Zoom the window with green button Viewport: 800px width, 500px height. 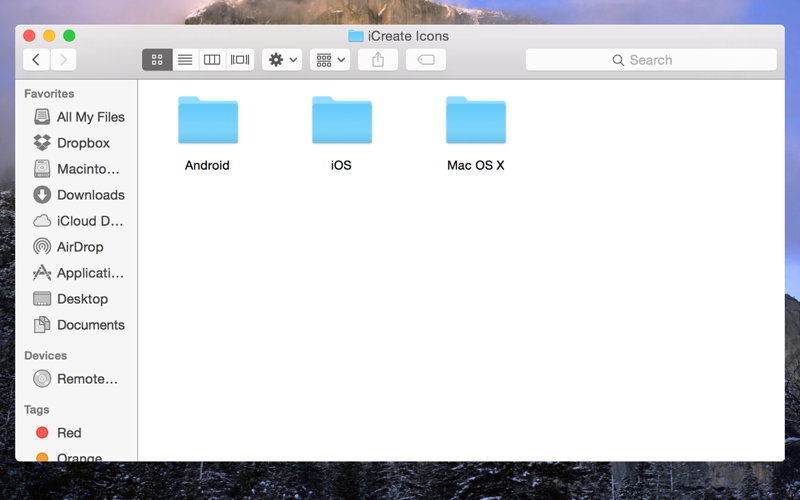(69, 36)
